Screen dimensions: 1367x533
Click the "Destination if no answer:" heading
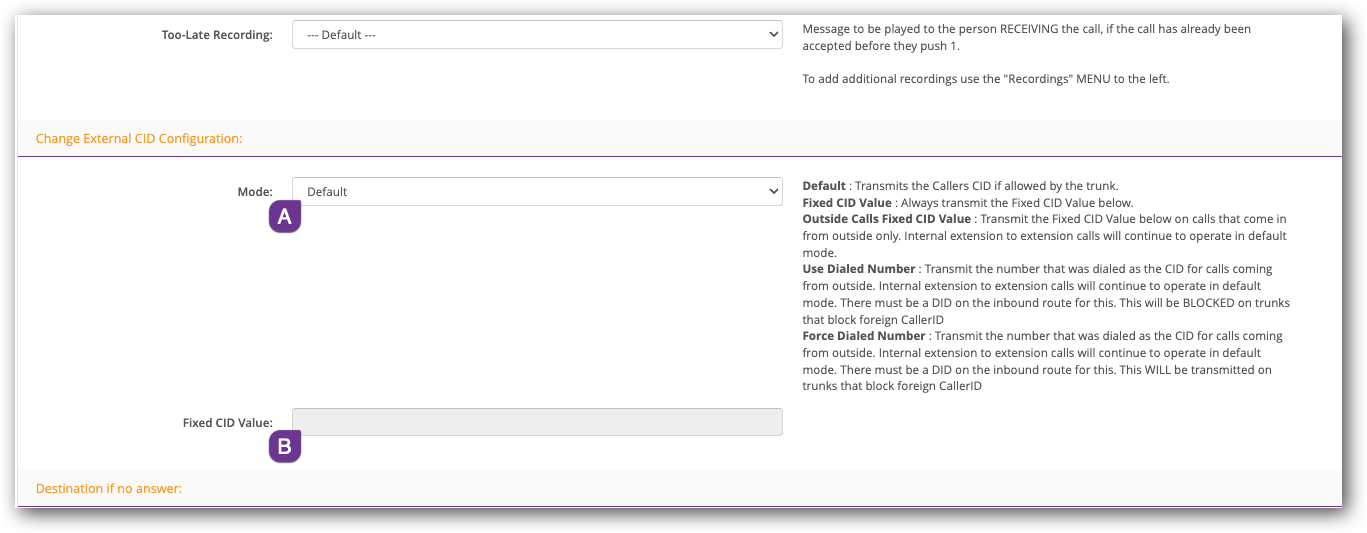109,489
